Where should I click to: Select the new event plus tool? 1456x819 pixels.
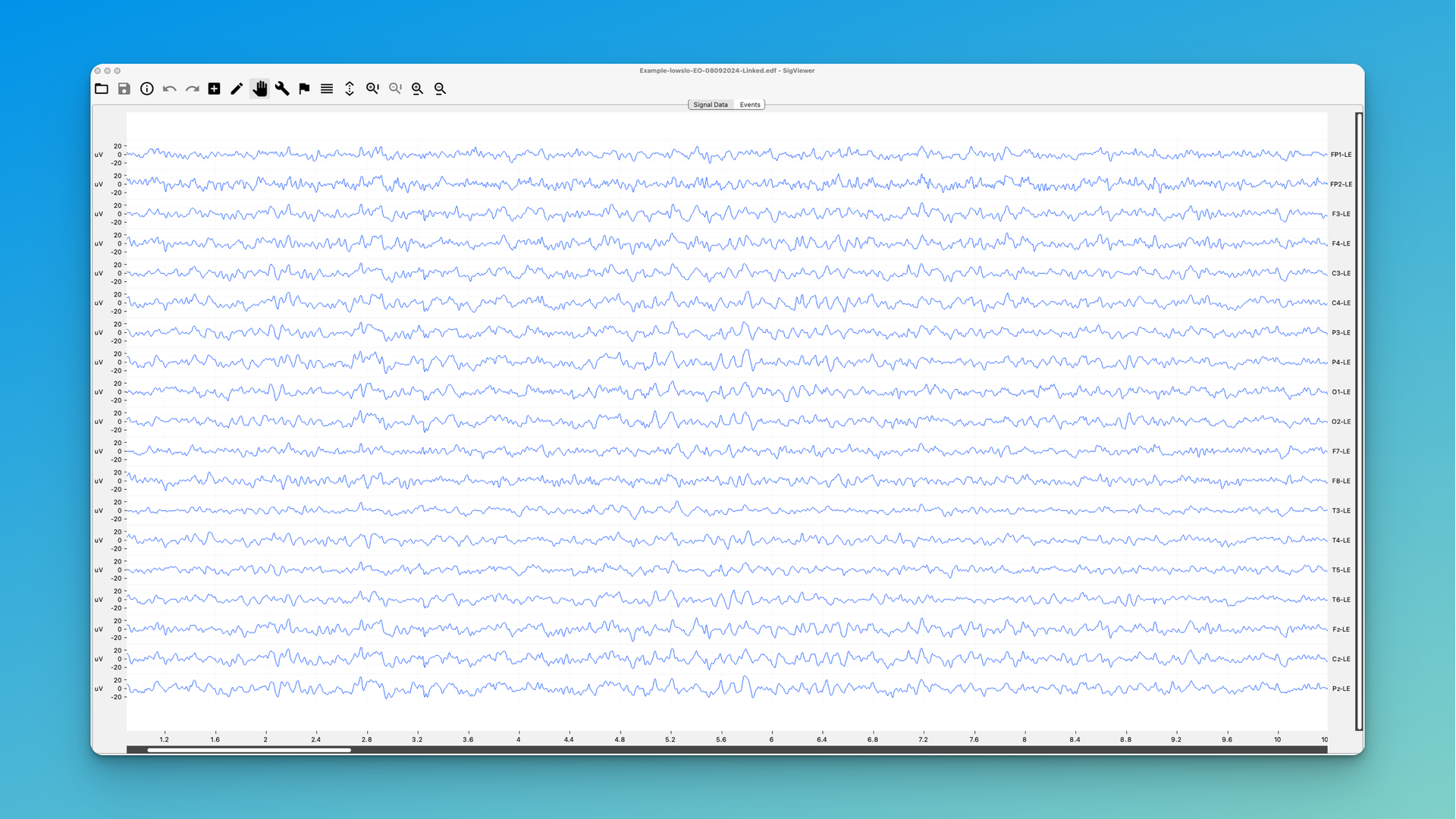215,89
